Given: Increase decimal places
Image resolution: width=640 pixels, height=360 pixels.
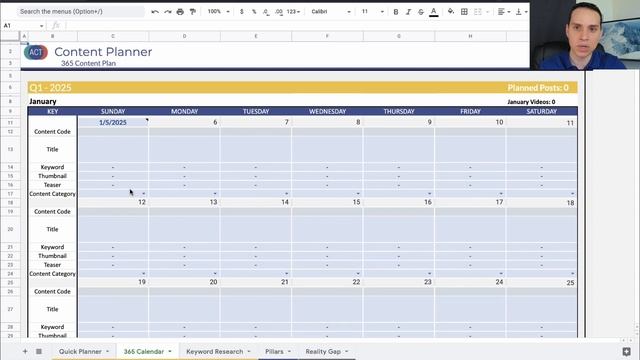Looking at the screenshot, I should coord(279,12).
